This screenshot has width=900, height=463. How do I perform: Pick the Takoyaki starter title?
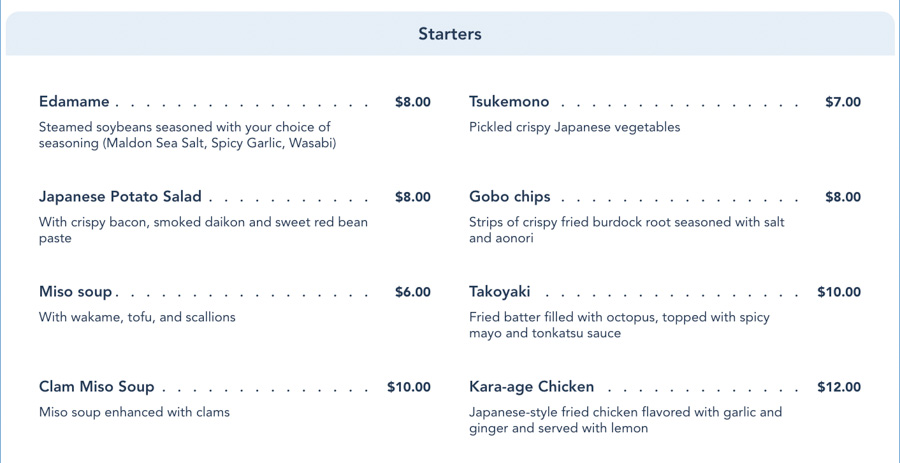[500, 292]
